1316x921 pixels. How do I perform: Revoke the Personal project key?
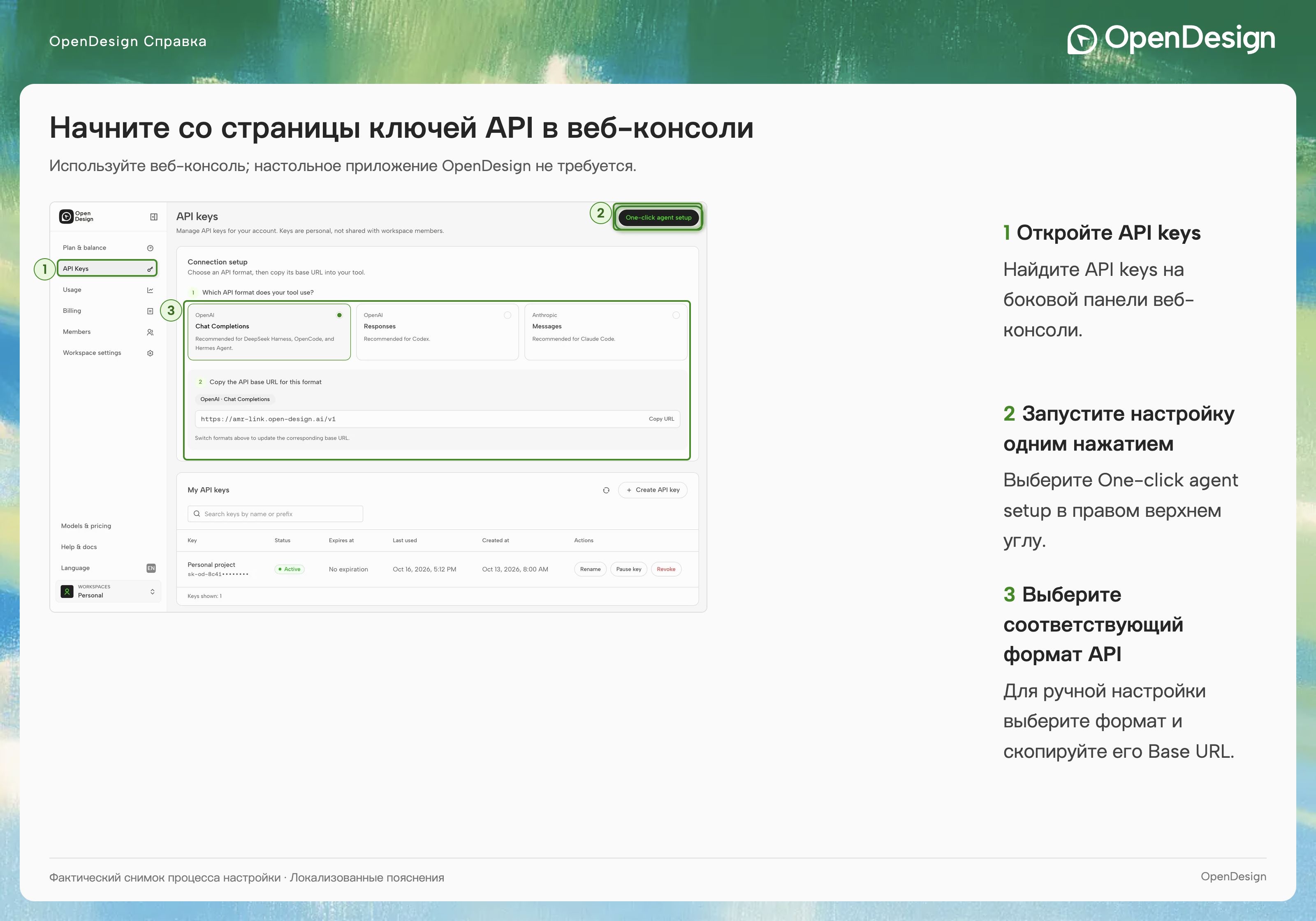click(666, 569)
